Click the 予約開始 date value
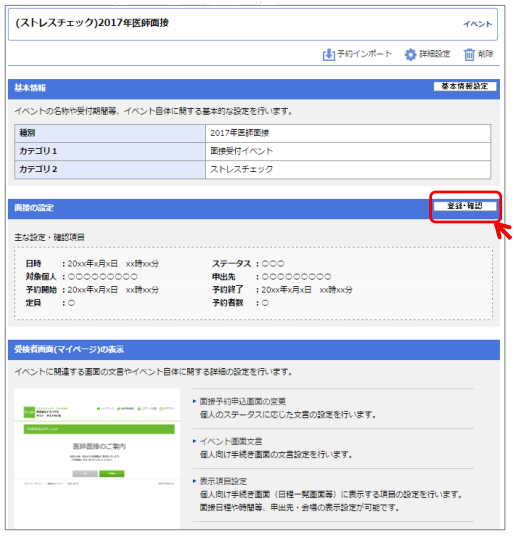Viewport: 516px width, 538px height. tap(113, 290)
